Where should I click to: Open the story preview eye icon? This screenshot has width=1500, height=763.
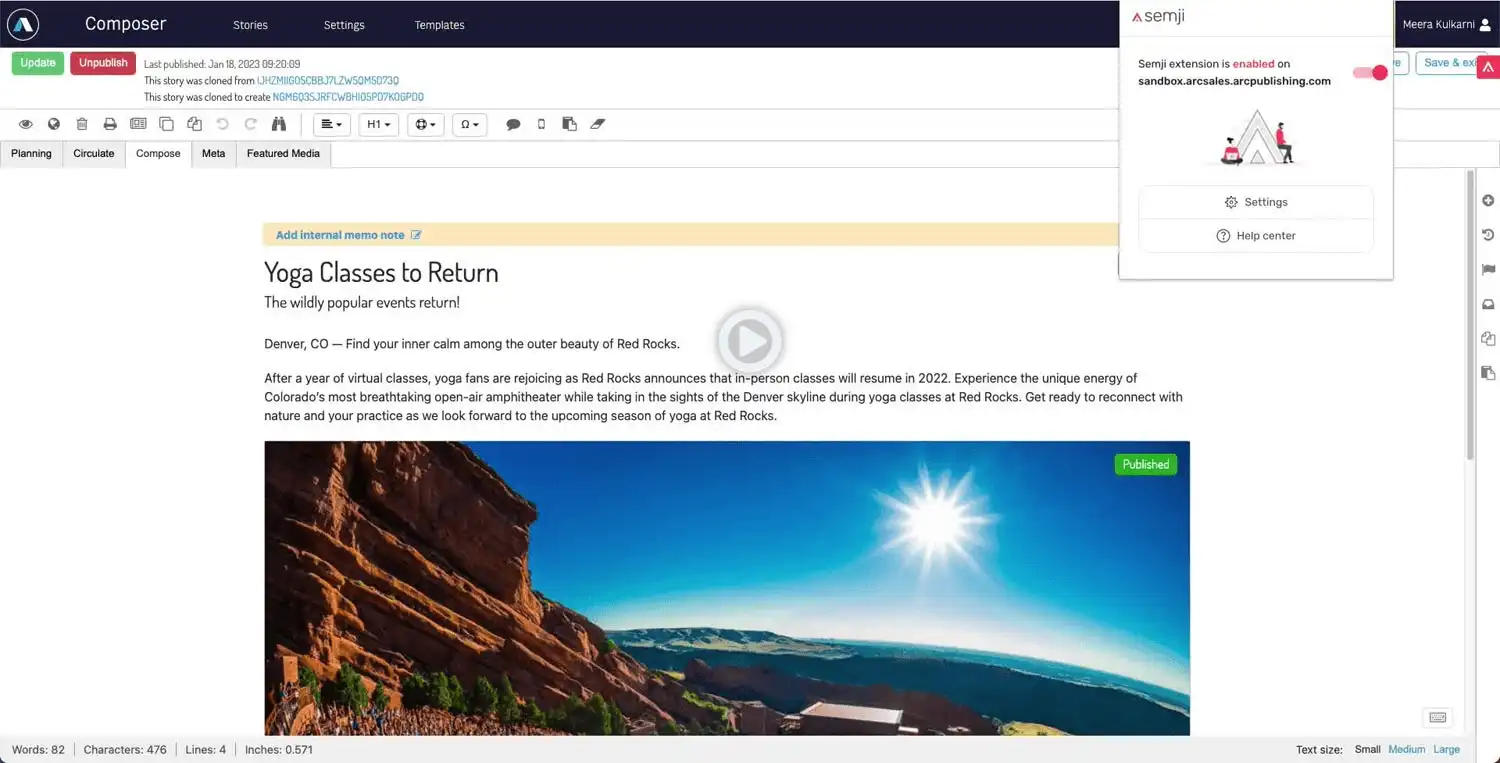click(x=26, y=124)
